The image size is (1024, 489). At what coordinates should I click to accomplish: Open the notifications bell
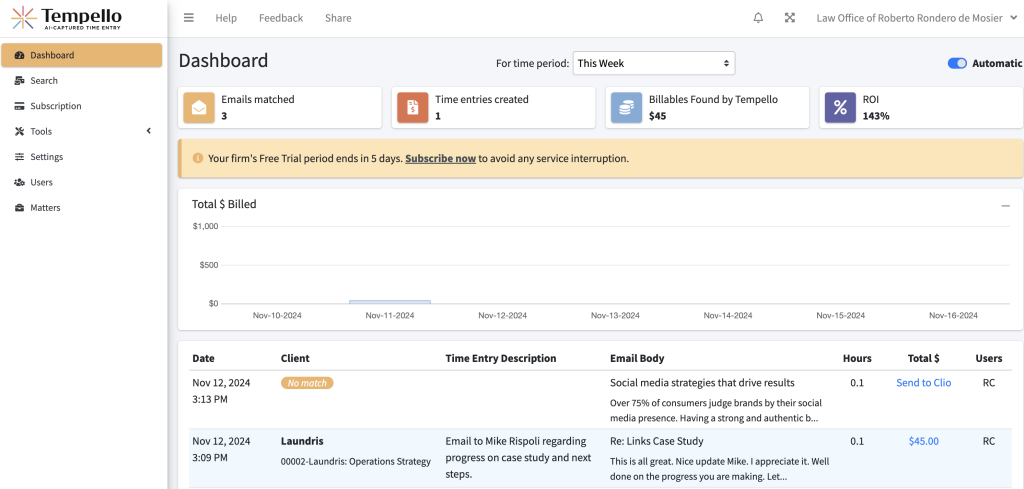click(758, 18)
